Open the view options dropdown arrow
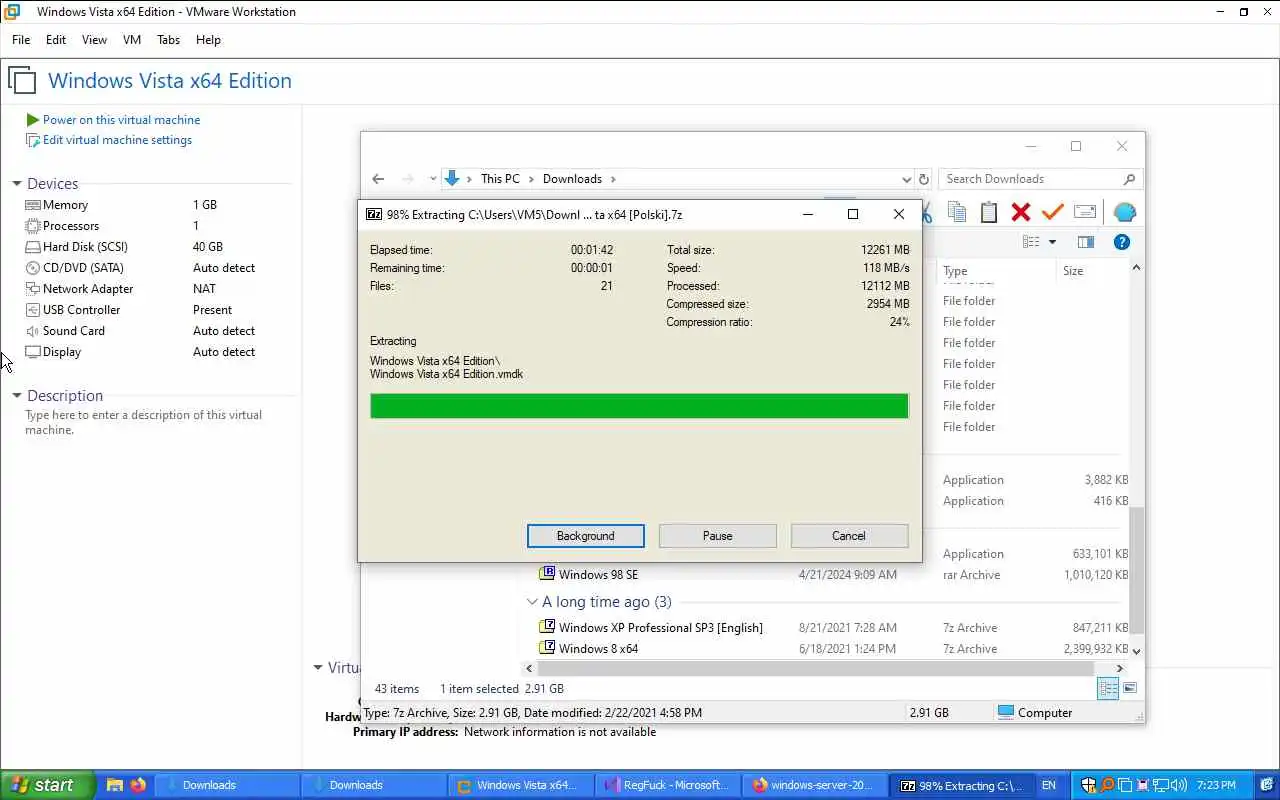 [1052, 242]
